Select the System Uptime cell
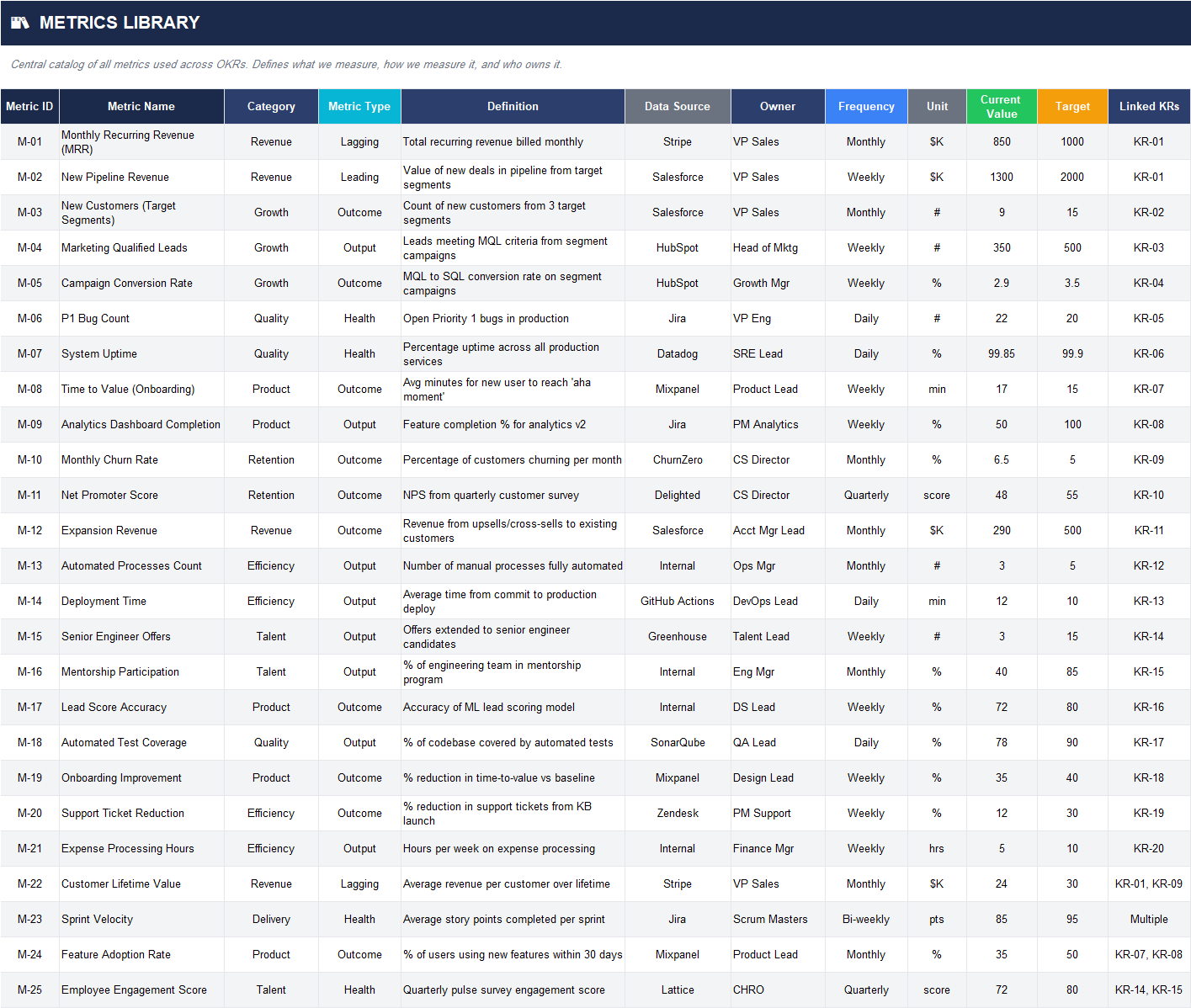 (141, 353)
